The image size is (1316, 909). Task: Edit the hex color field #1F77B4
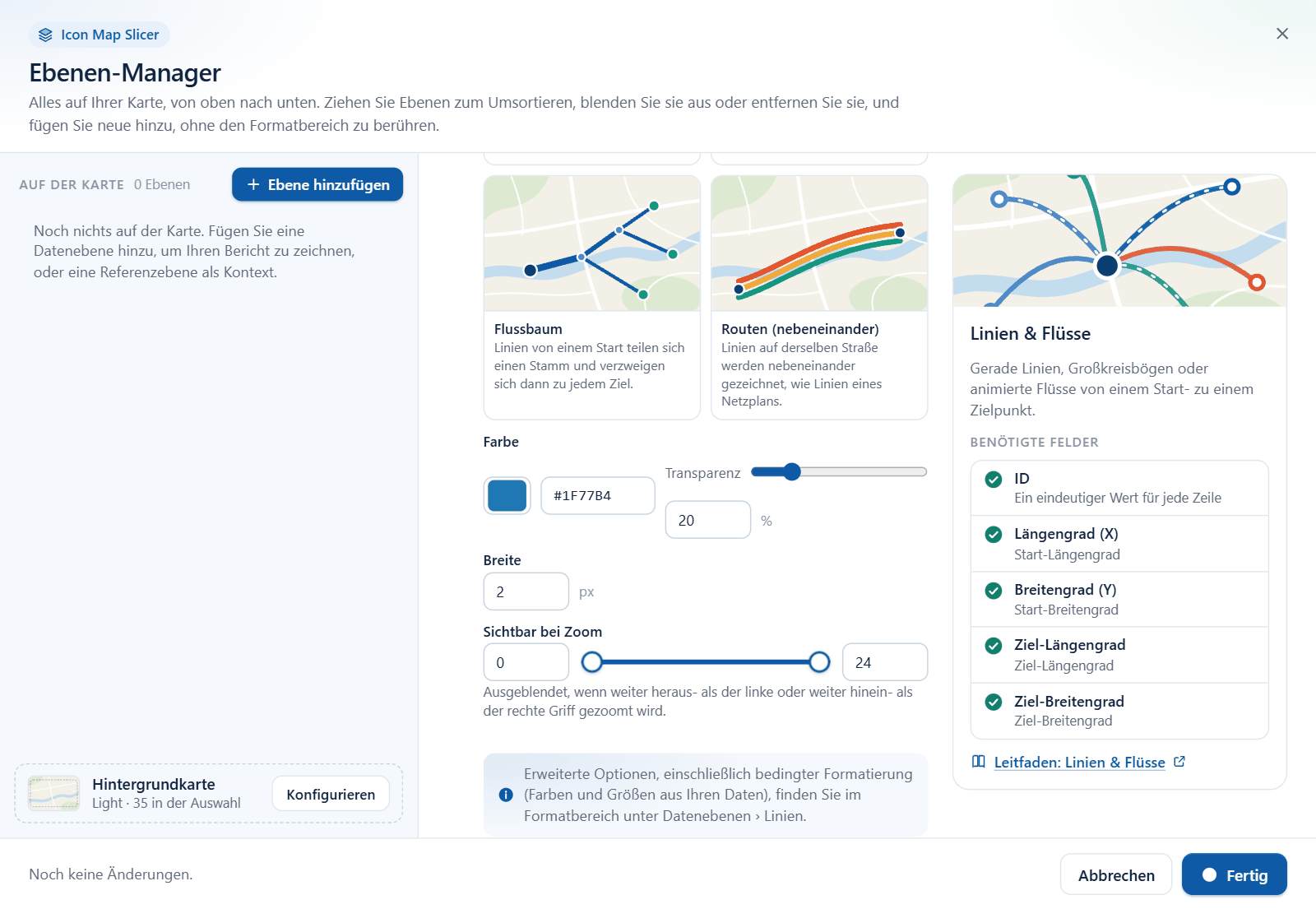pyautogui.click(x=598, y=496)
